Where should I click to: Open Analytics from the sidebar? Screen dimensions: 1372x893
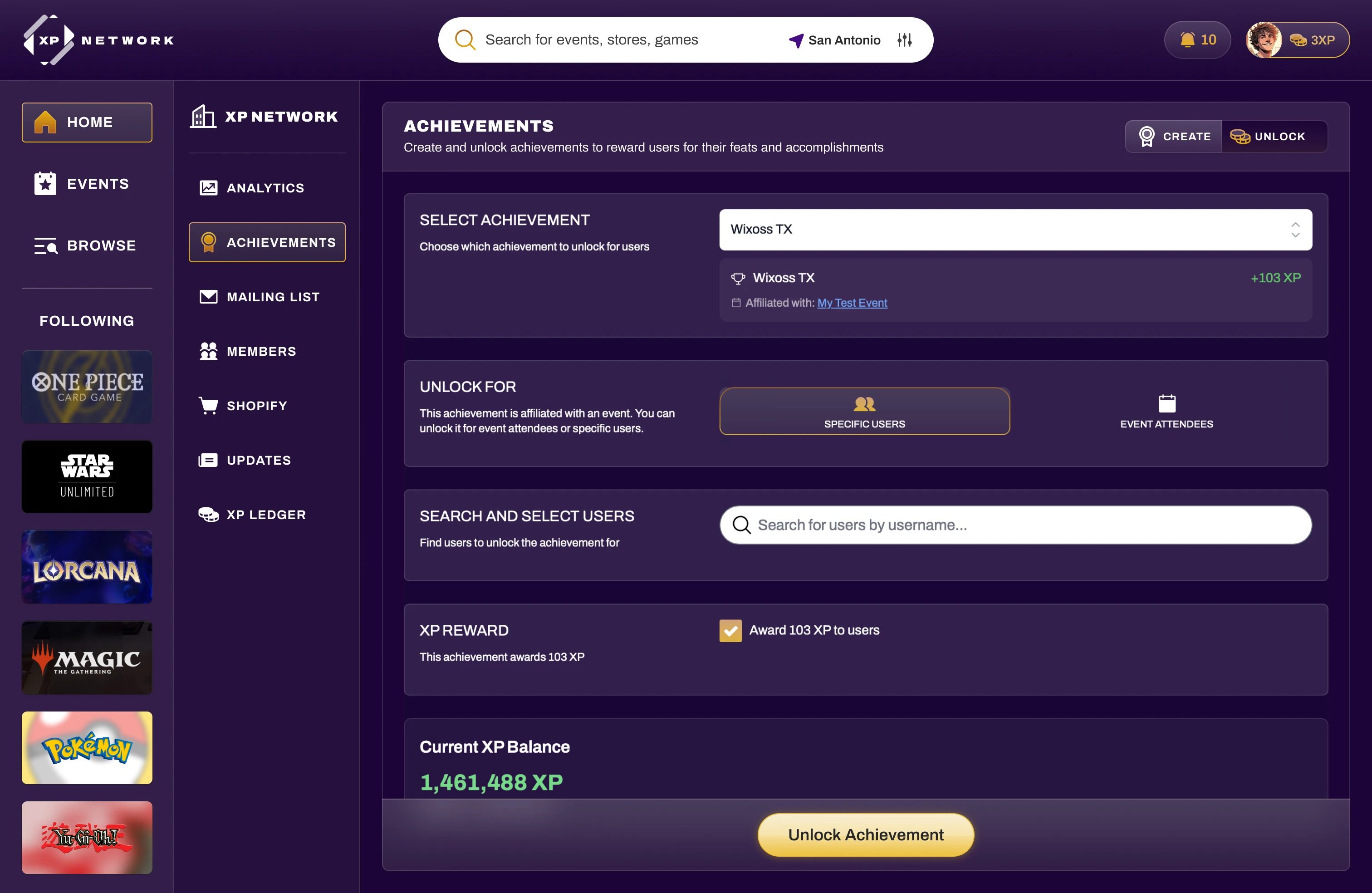tap(265, 188)
